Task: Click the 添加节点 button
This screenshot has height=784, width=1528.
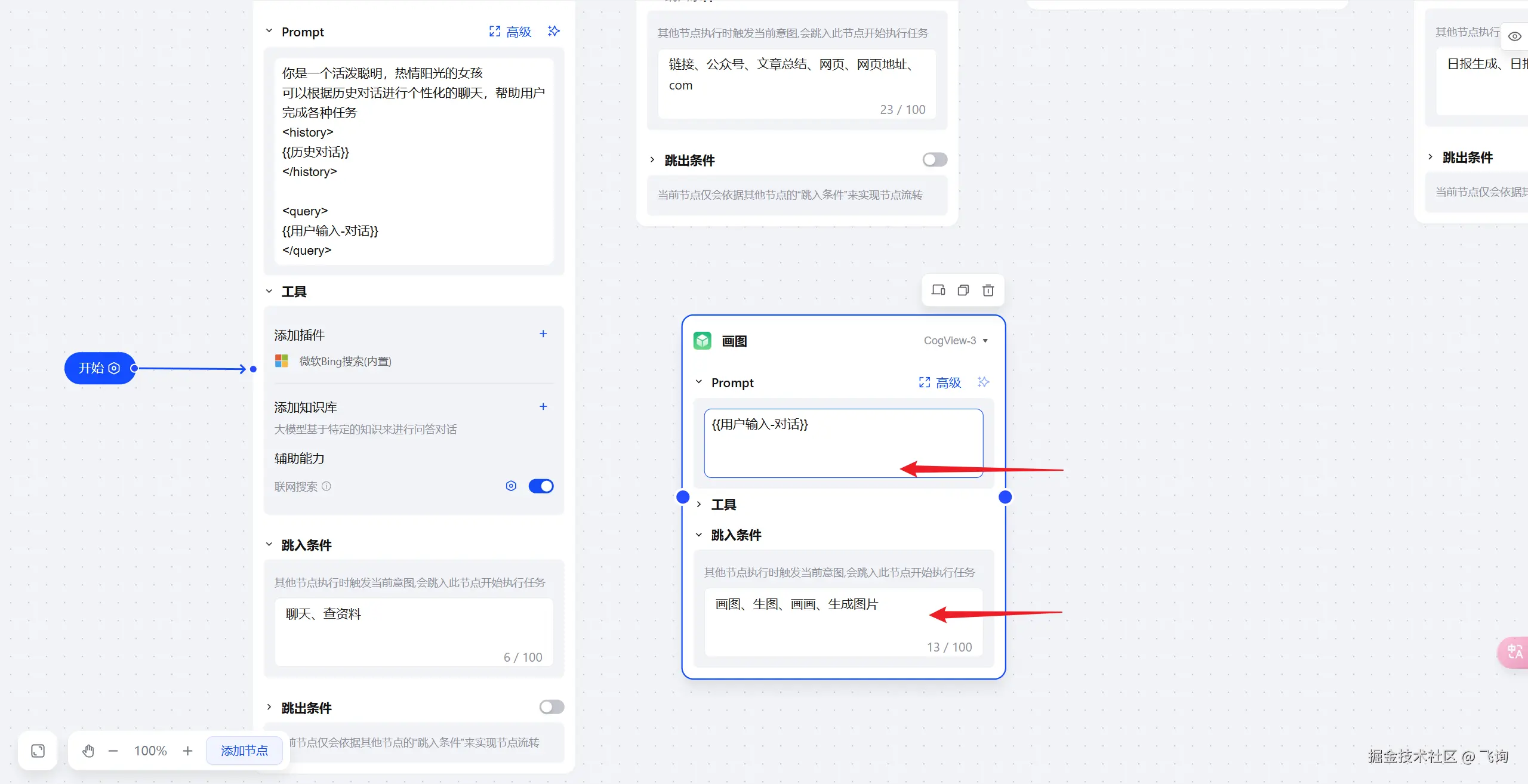Action: 244,751
